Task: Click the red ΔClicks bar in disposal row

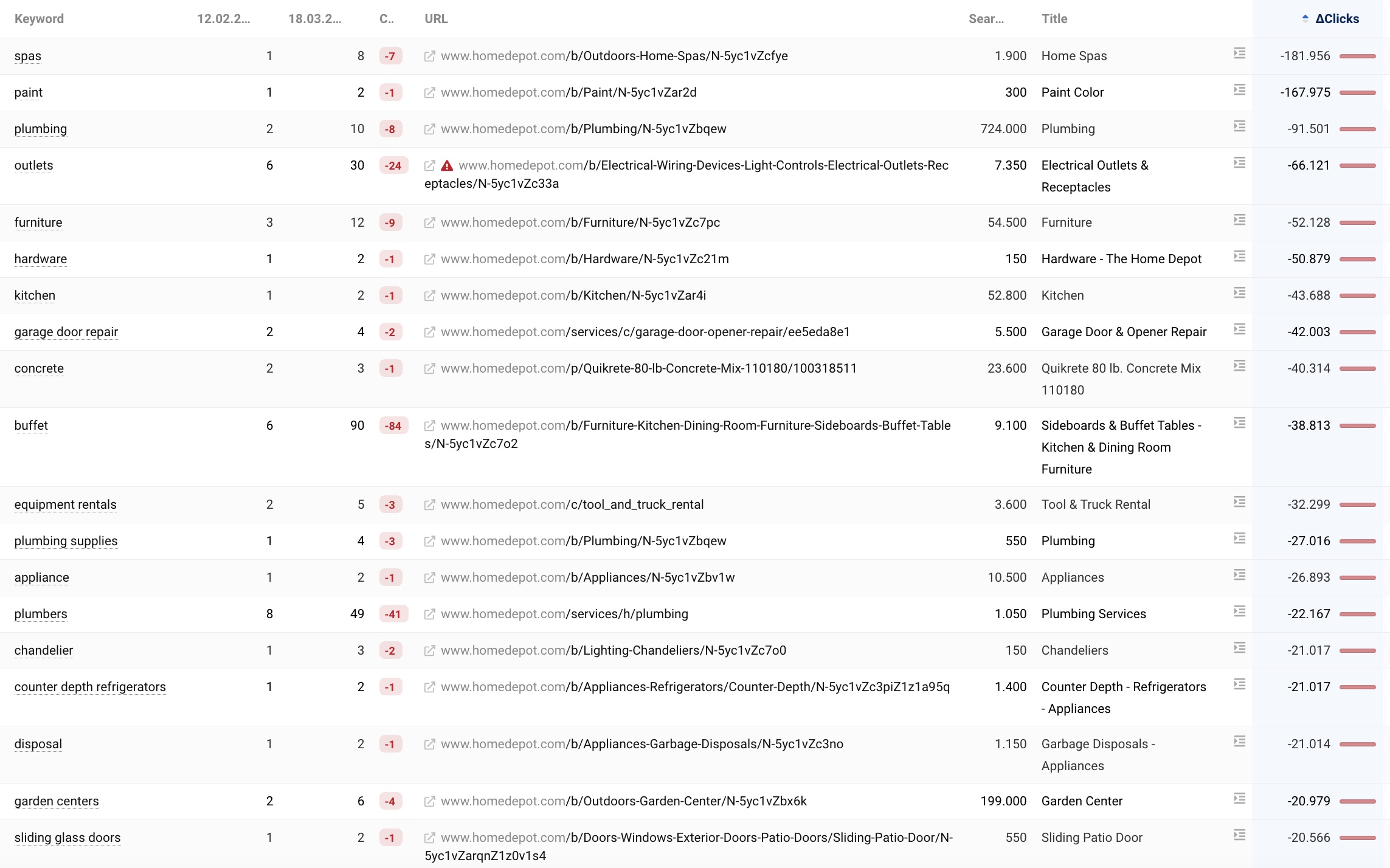Action: (1357, 744)
